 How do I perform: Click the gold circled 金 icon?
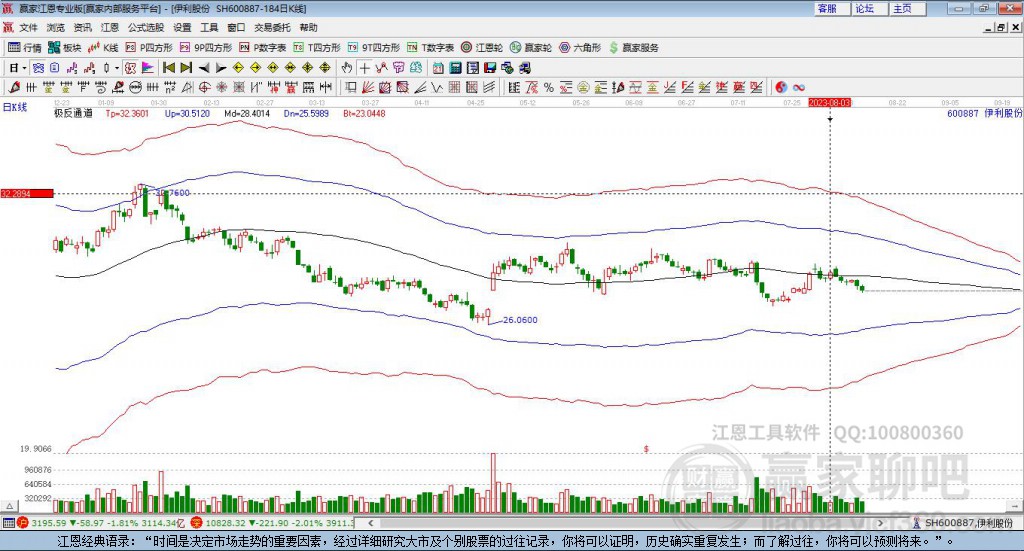click(x=583, y=87)
